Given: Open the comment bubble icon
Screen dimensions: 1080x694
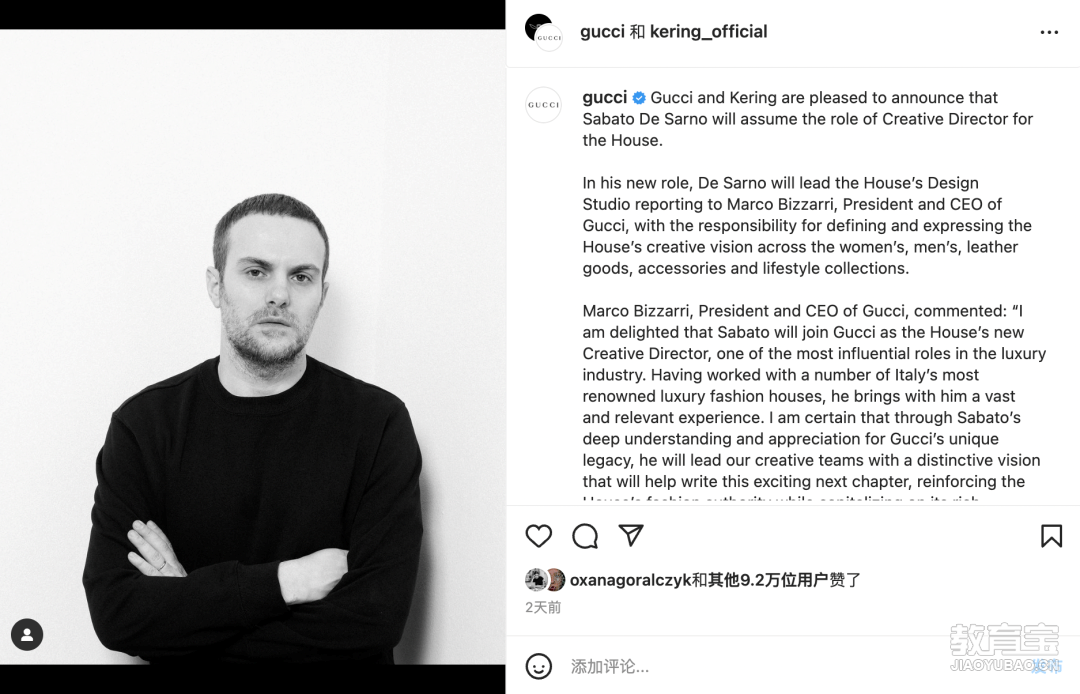Looking at the screenshot, I should tap(585, 536).
